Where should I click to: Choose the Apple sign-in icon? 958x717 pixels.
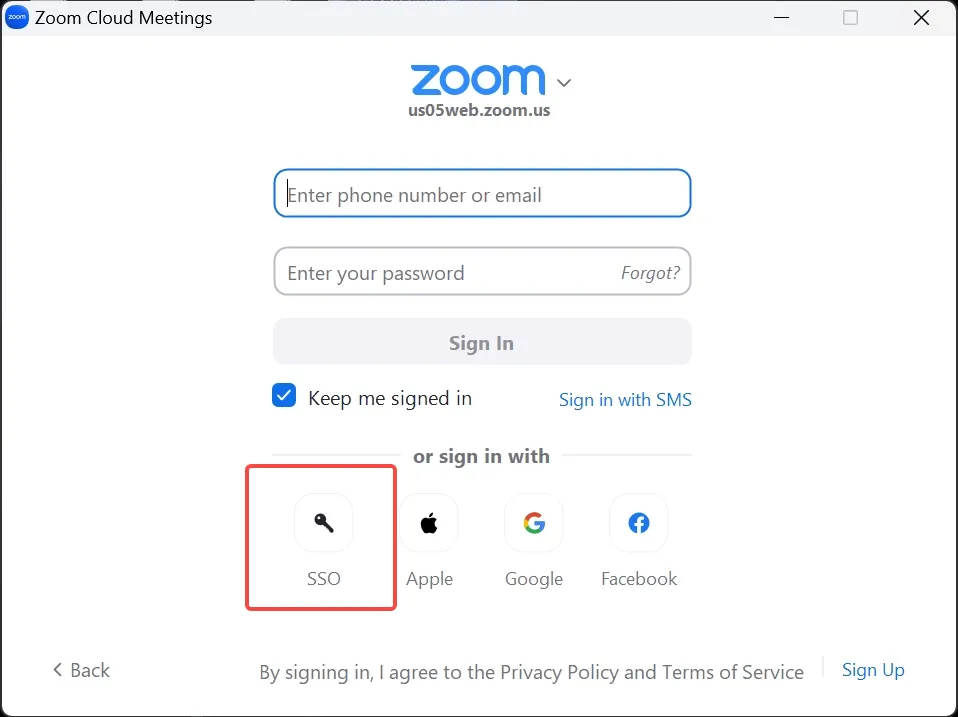[429, 523]
